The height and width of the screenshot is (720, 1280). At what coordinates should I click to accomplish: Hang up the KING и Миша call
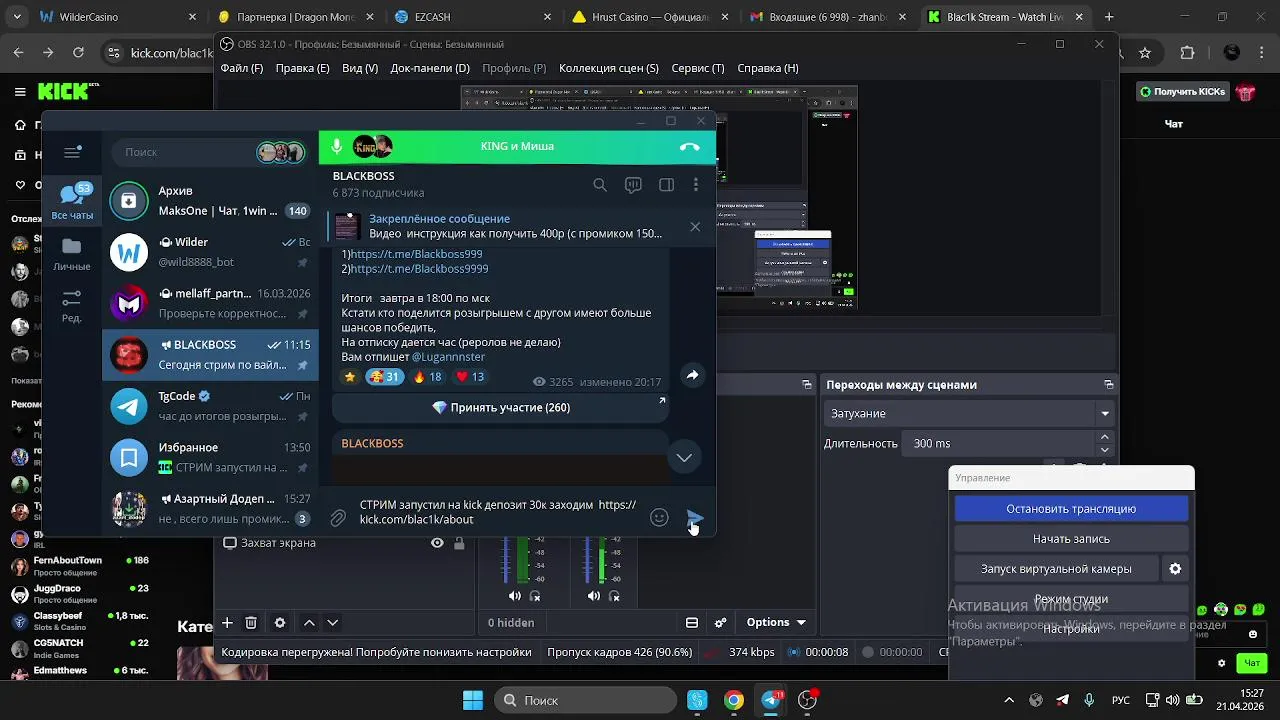click(x=689, y=146)
